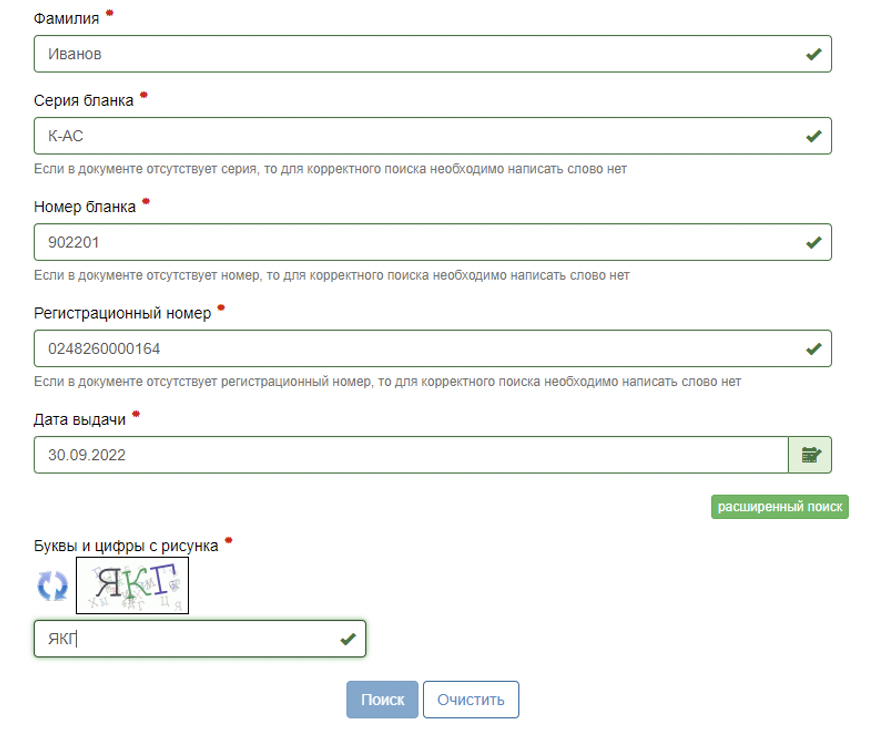Viewport: 876px width, 742px height.
Task: Click the Дата выдачи field 30.09.2022
Action: point(411,455)
